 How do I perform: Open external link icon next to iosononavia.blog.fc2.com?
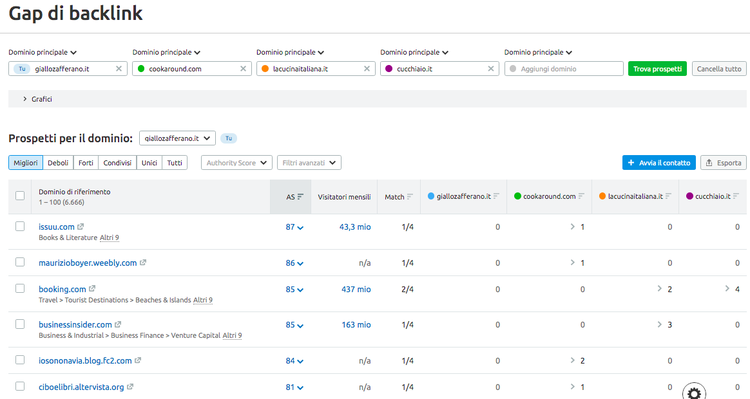click(138, 360)
